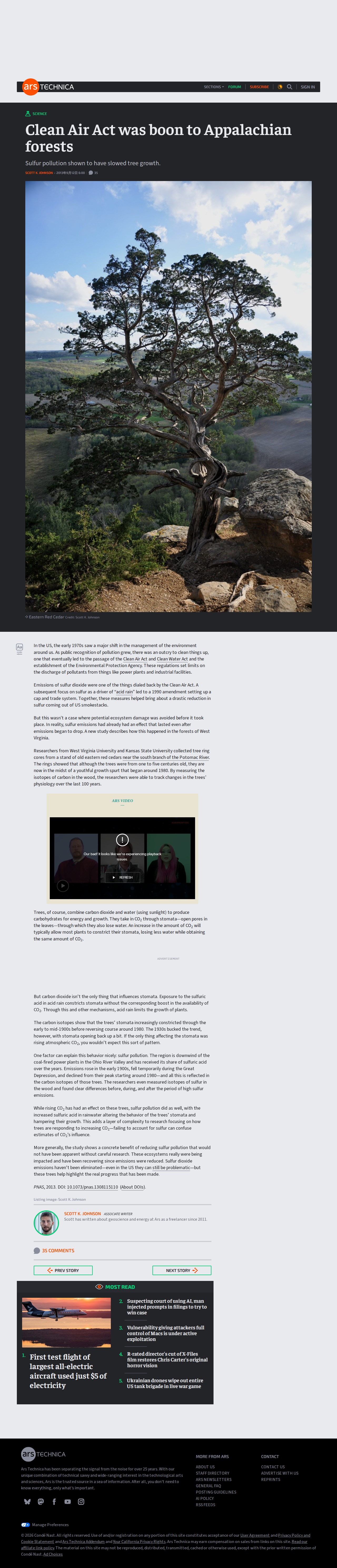This screenshot has height=1568, width=337.
Task: Open Ars Technica Mastodon profile icon
Action: [41, 1502]
